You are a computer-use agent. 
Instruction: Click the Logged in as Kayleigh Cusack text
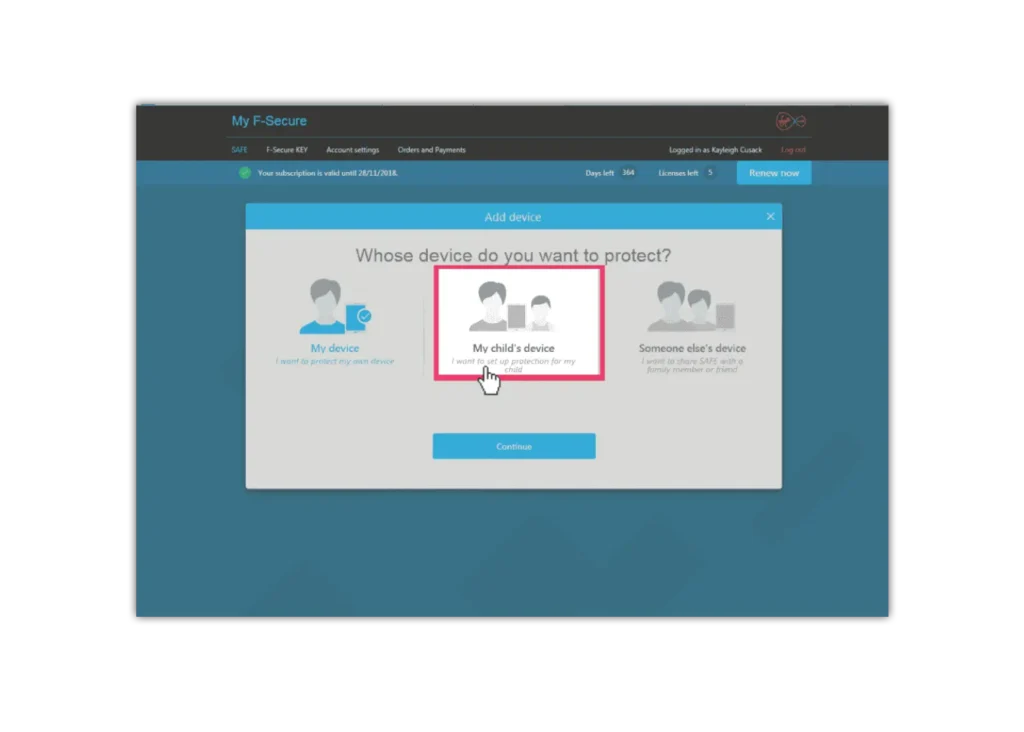point(715,150)
